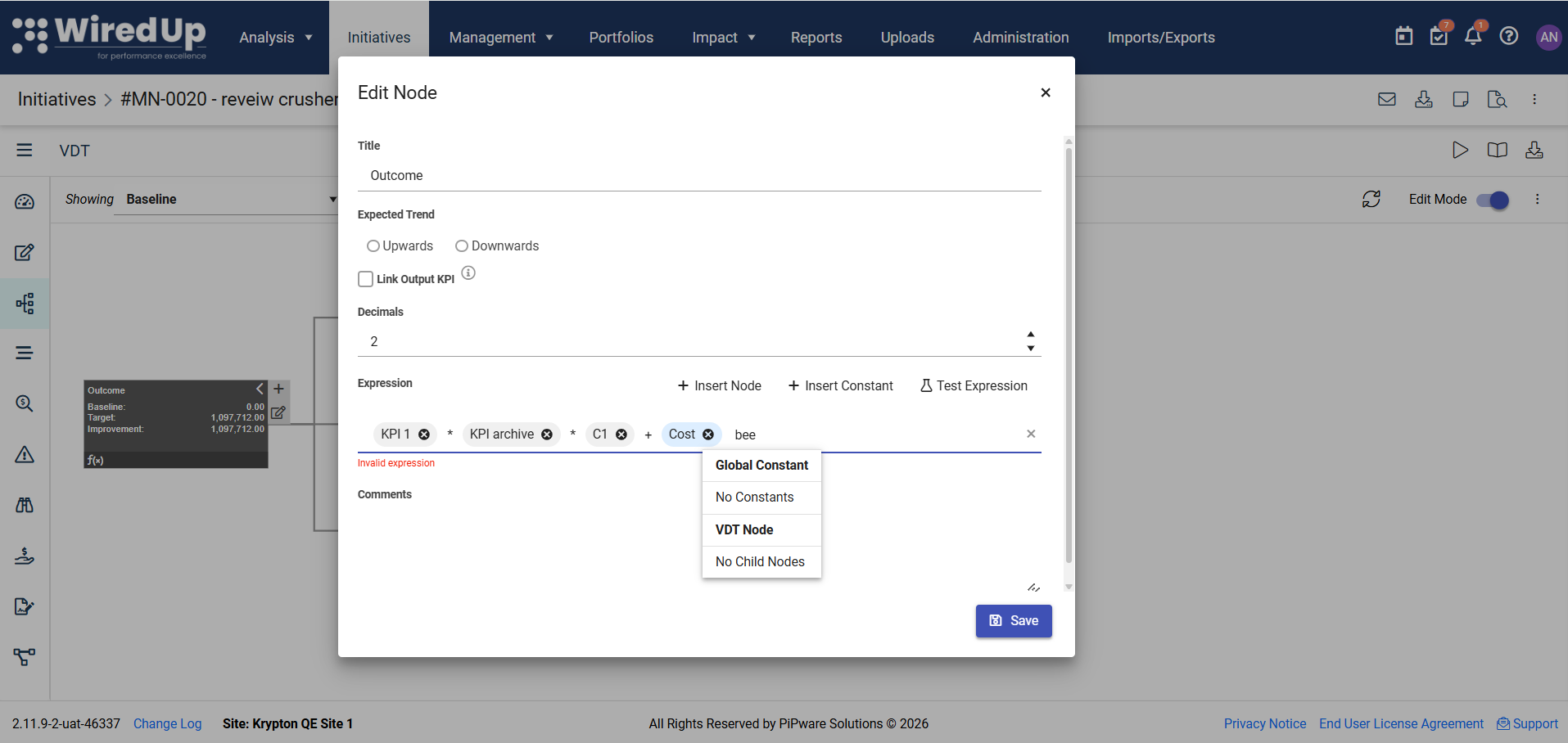
Task: Open the kebab menu beside Edit Mode
Action: 1538,199
